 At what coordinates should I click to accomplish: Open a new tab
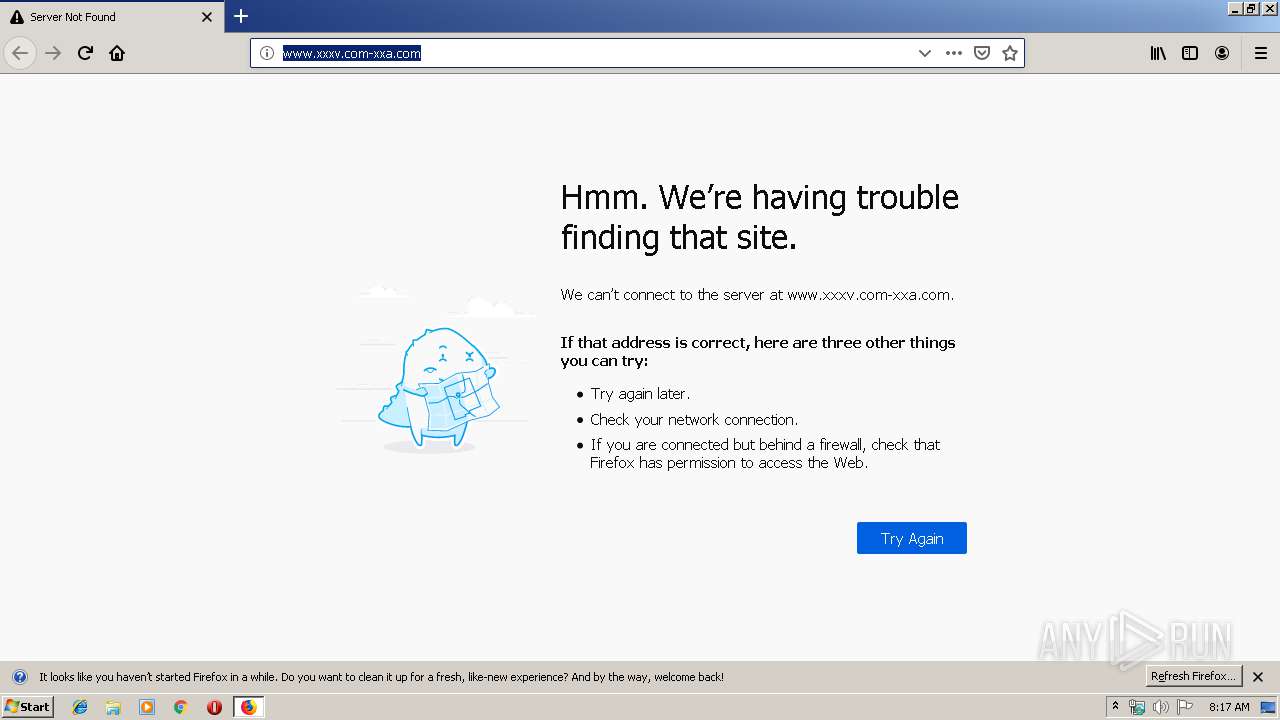pos(241,16)
